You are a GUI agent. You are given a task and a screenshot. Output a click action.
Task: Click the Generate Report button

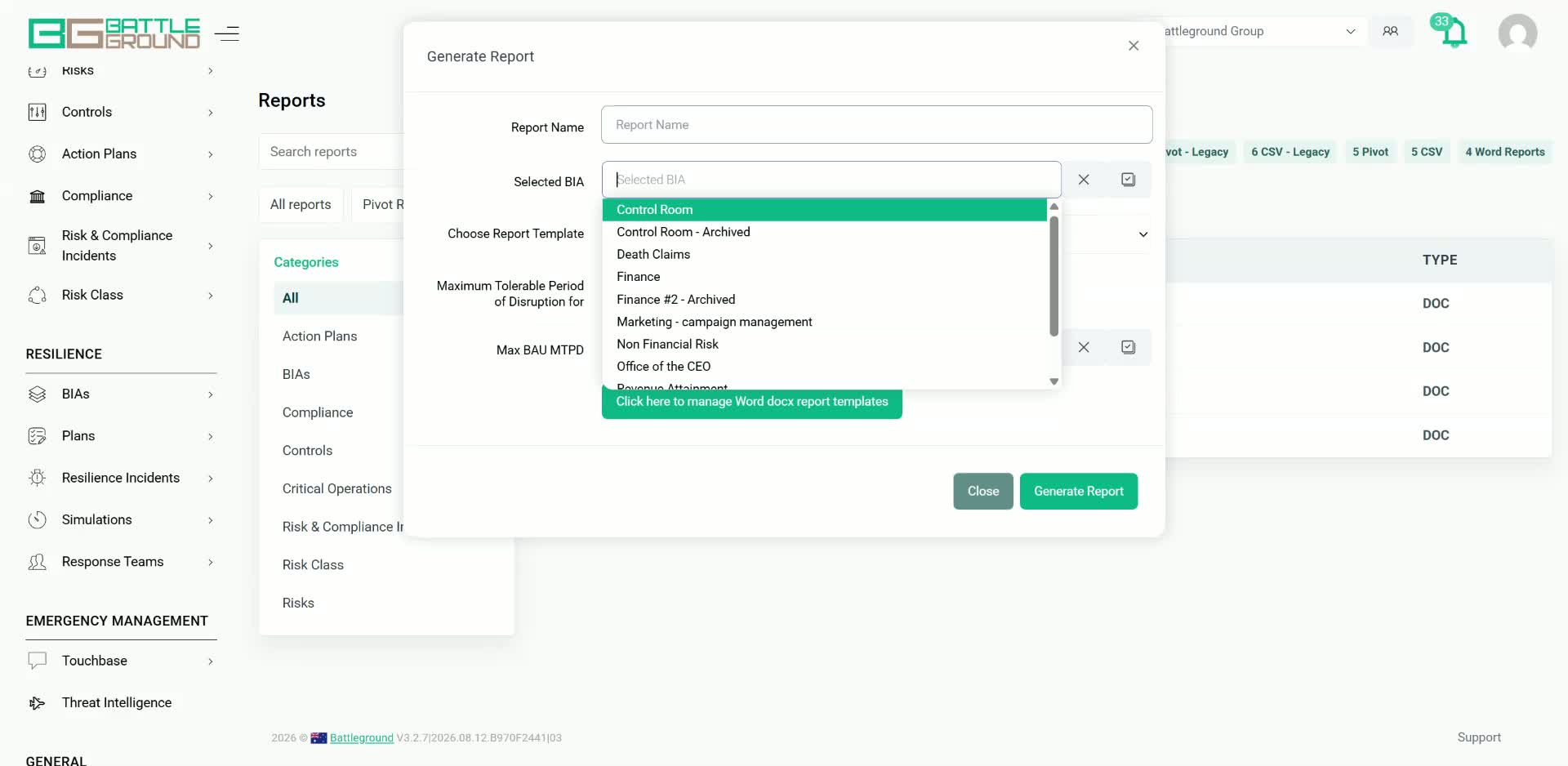pos(1078,491)
